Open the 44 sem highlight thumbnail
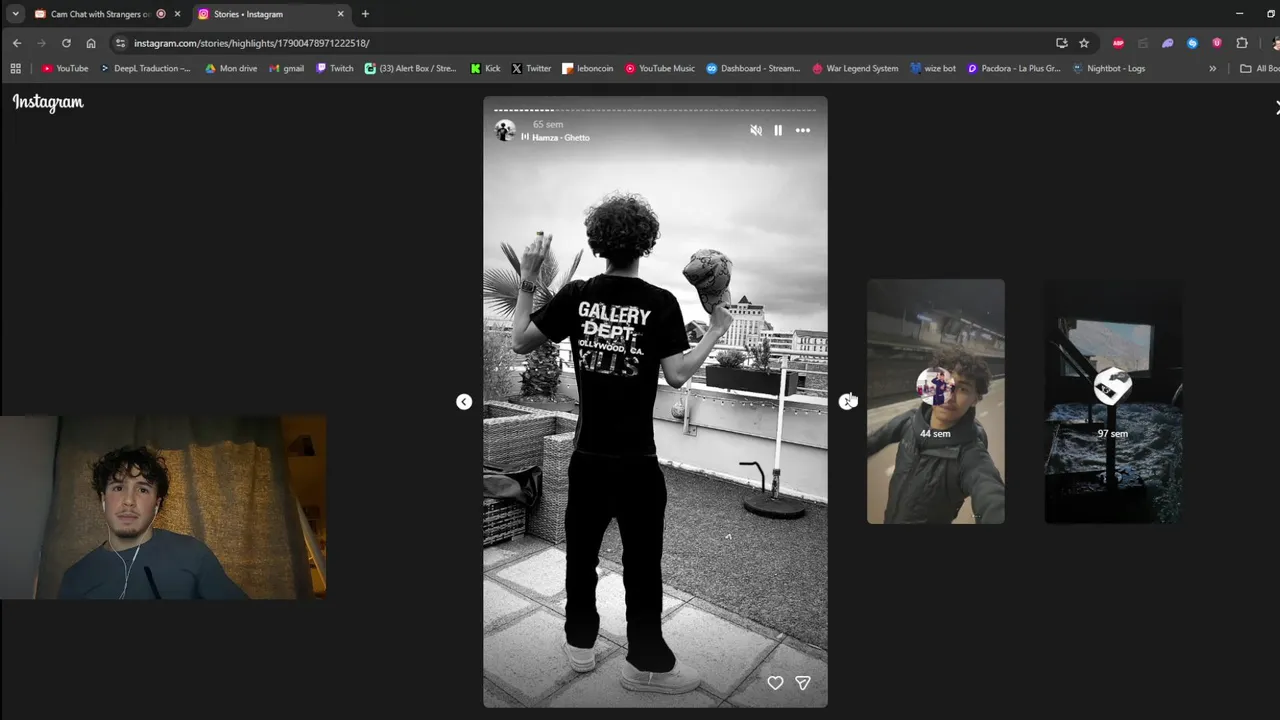Image resolution: width=1280 pixels, height=720 pixels. (x=936, y=401)
